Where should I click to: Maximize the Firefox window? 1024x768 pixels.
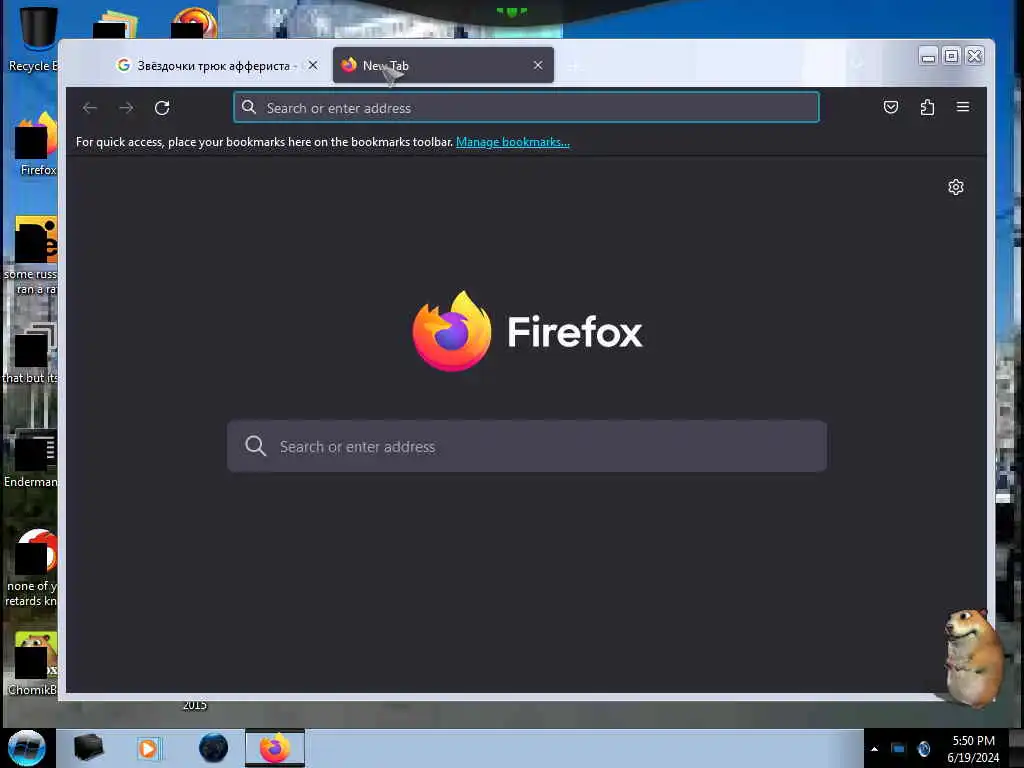point(952,57)
